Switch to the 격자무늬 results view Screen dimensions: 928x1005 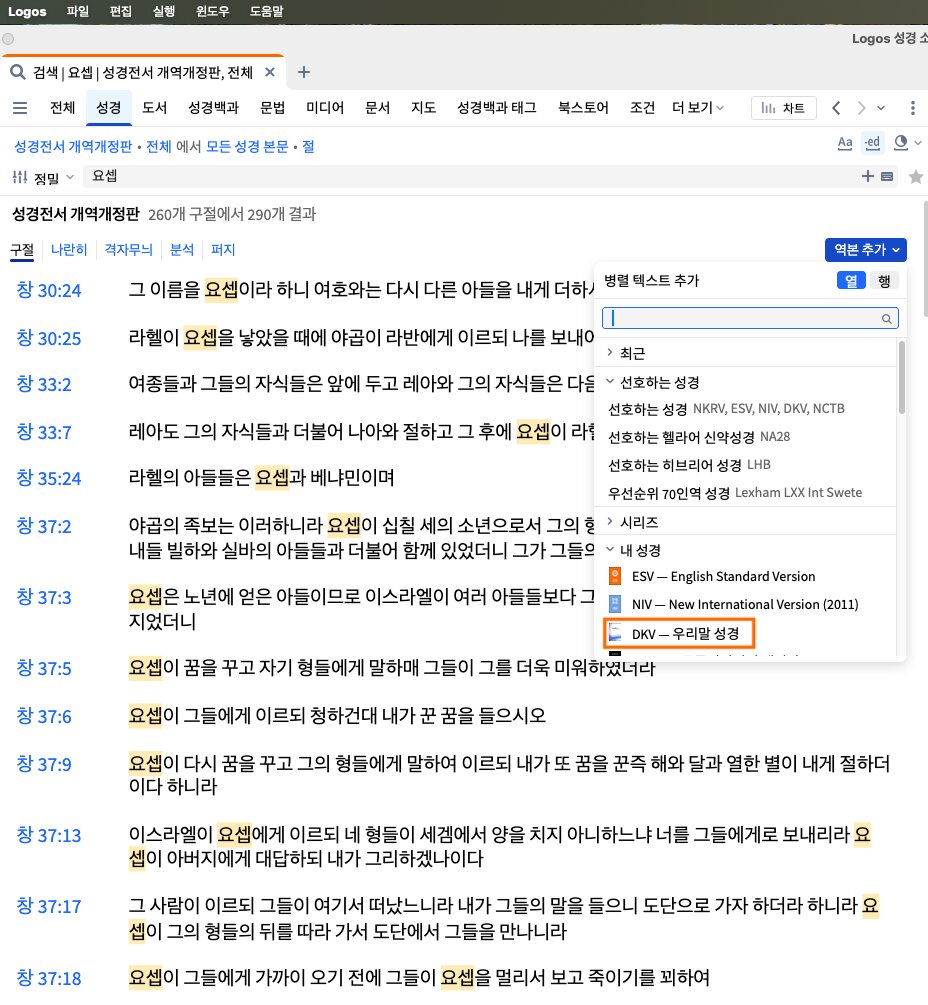click(129, 249)
